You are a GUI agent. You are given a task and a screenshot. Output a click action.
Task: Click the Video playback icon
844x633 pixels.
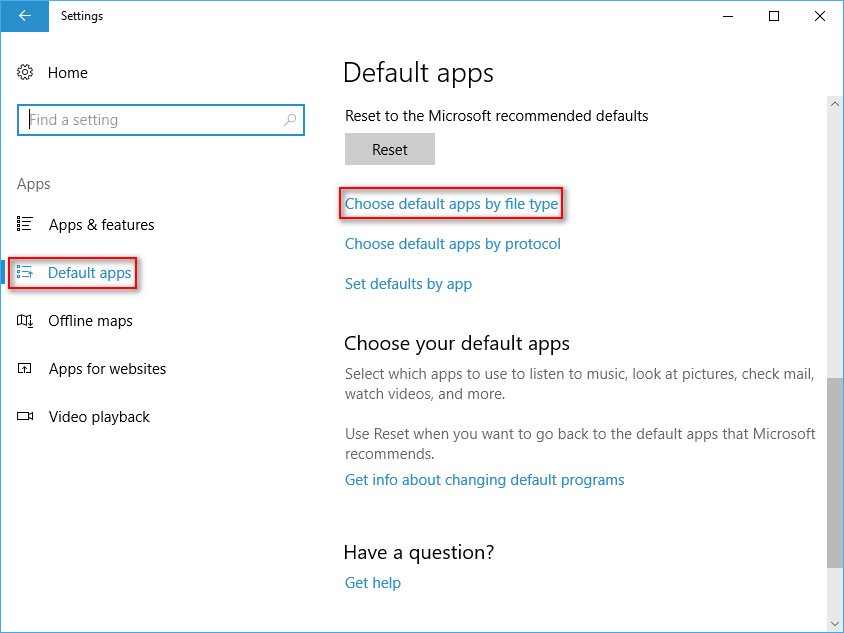26,417
